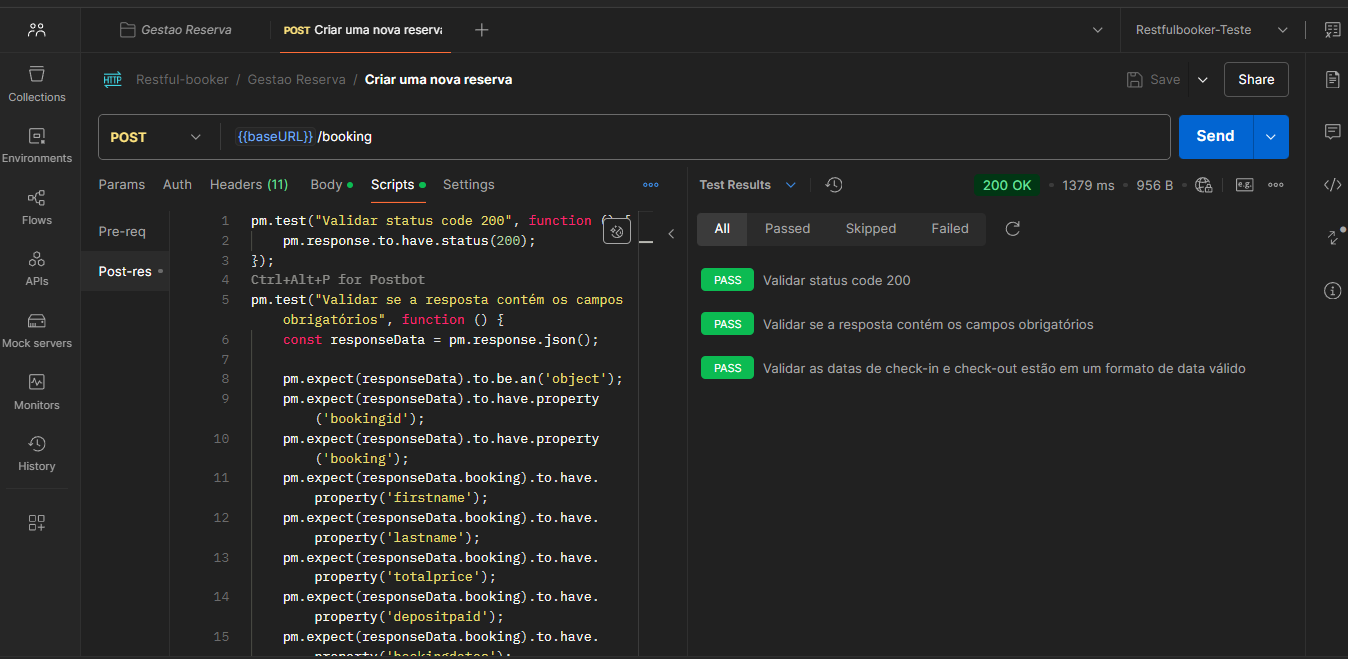This screenshot has height=659, width=1348.
Task: Show only Passed test results
Action: coord(787,229)
